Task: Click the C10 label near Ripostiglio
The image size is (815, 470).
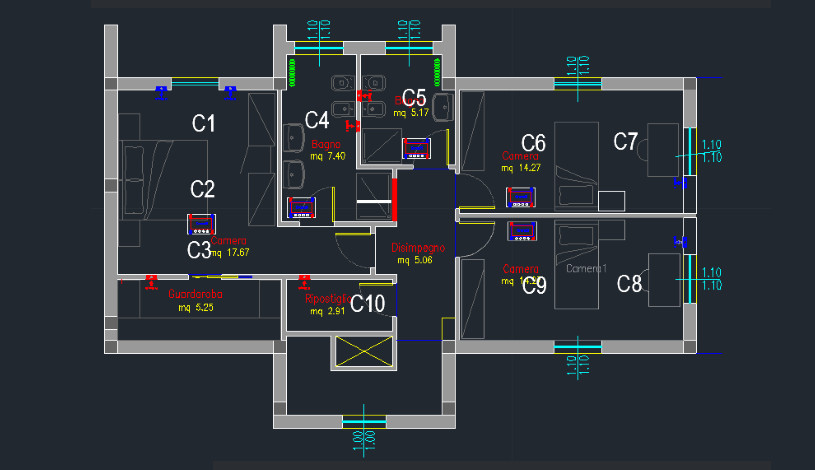Action: 367,304
